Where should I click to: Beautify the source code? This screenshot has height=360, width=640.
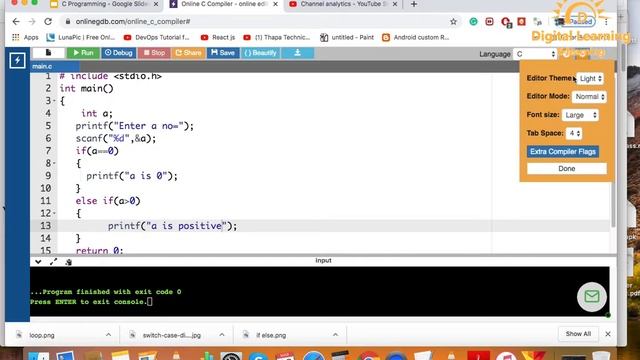point(260,53)
